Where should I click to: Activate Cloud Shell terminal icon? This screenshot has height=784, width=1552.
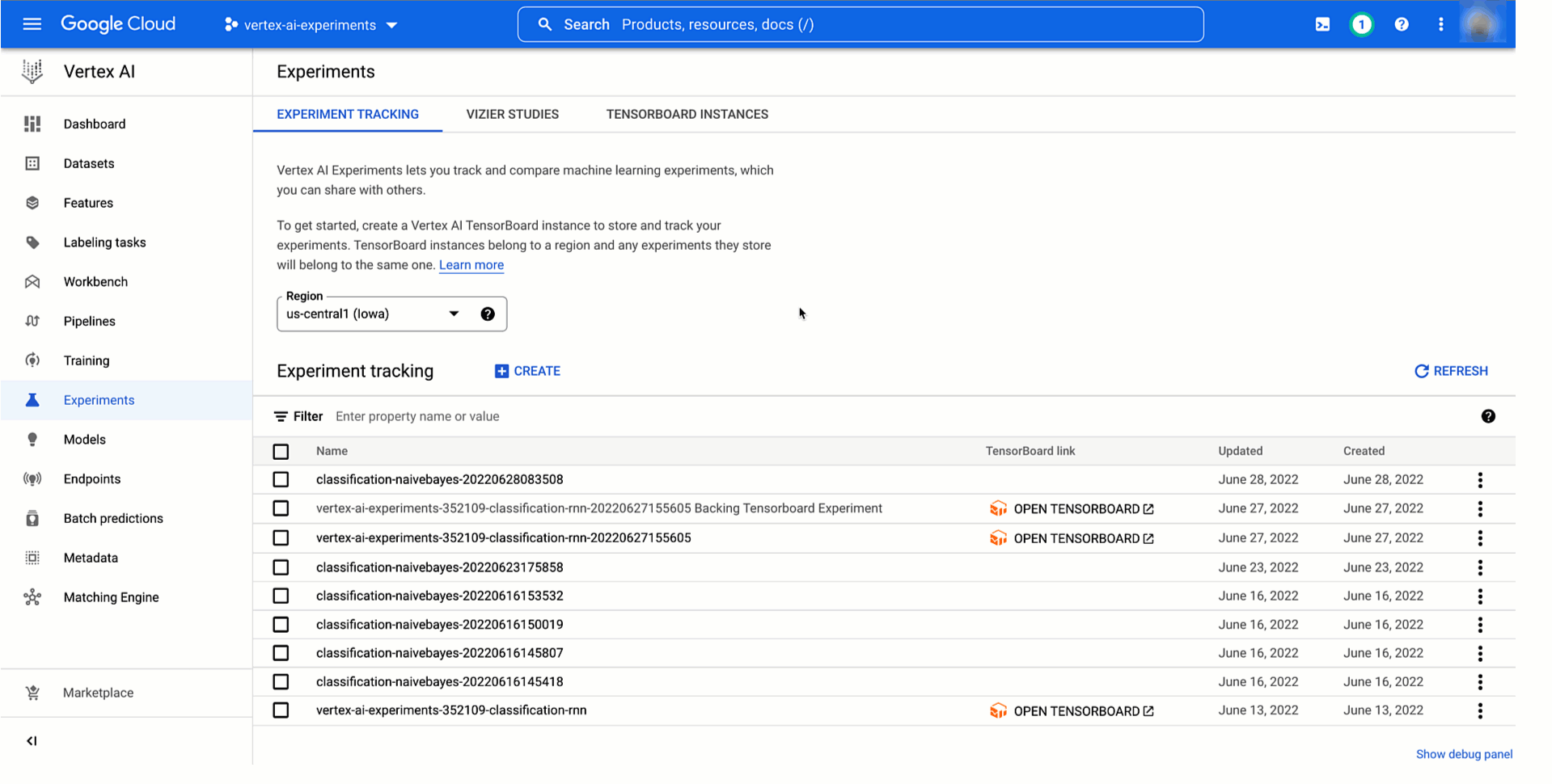(x=1322, y=24)
